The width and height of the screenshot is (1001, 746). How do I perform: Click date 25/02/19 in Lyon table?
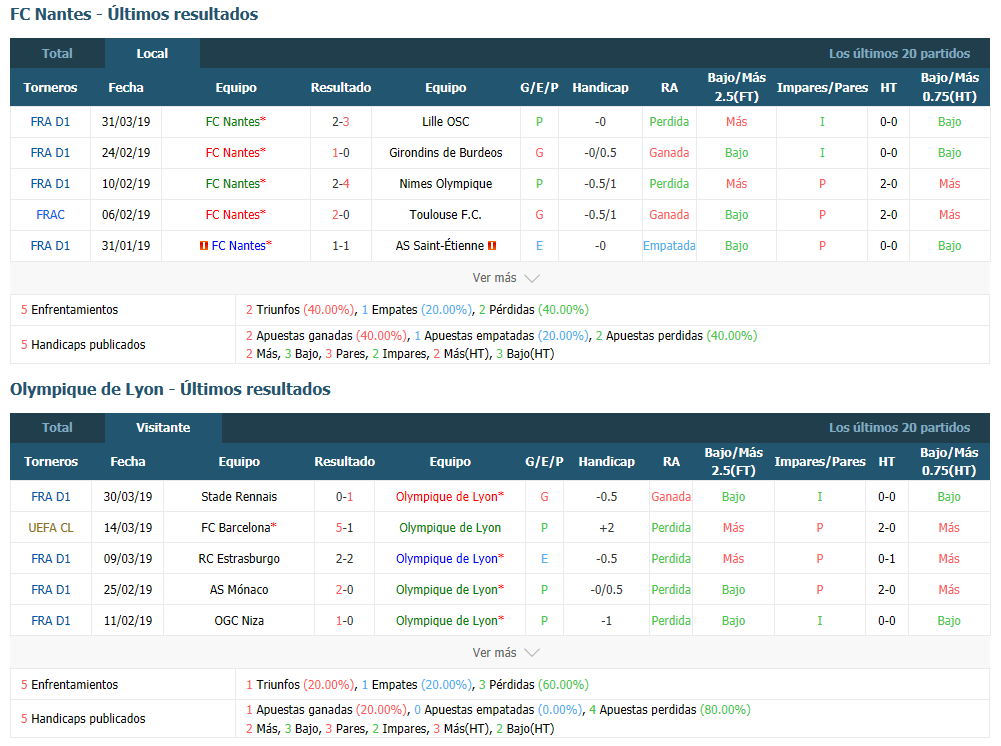pos(128,590)
